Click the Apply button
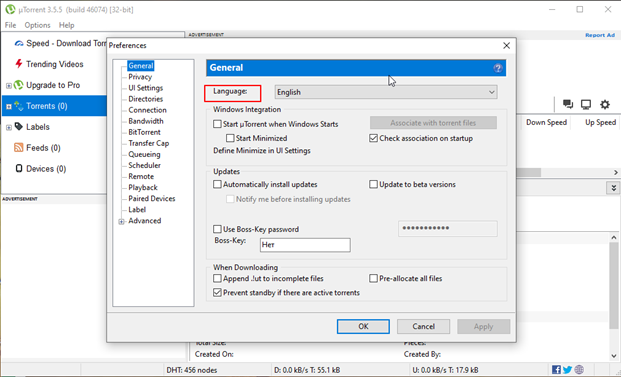The width and height of the screenshot is (621, 377). click(x=484, y=327)
